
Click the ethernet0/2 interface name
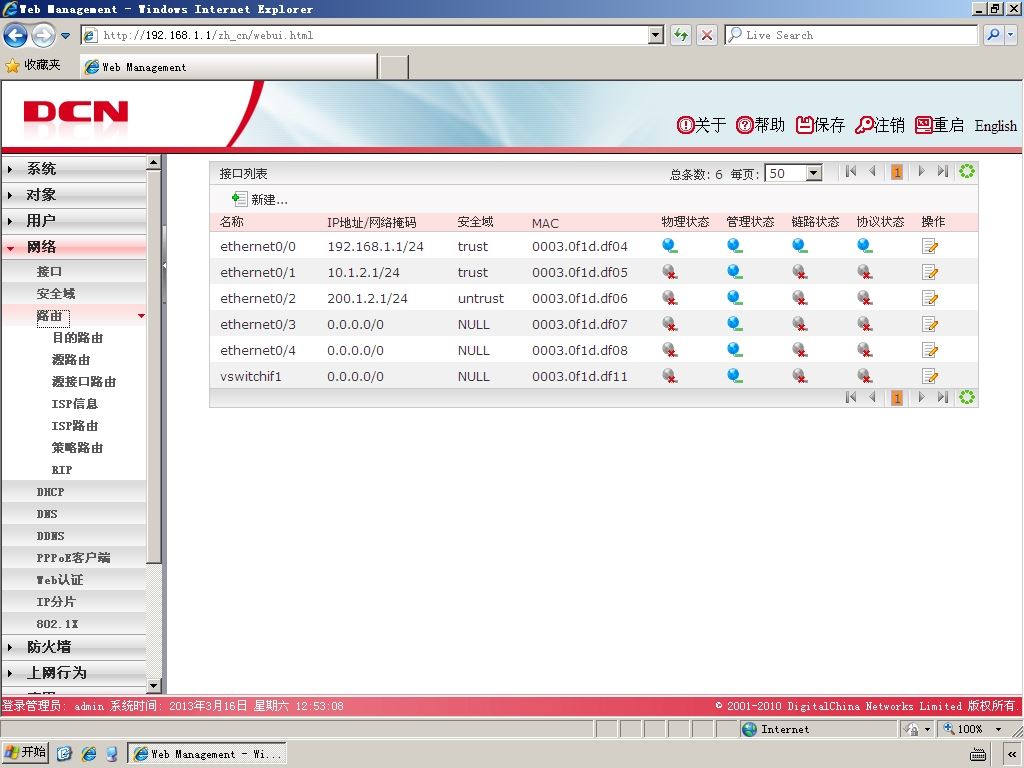pyautogui.click(x=258, y=298)
